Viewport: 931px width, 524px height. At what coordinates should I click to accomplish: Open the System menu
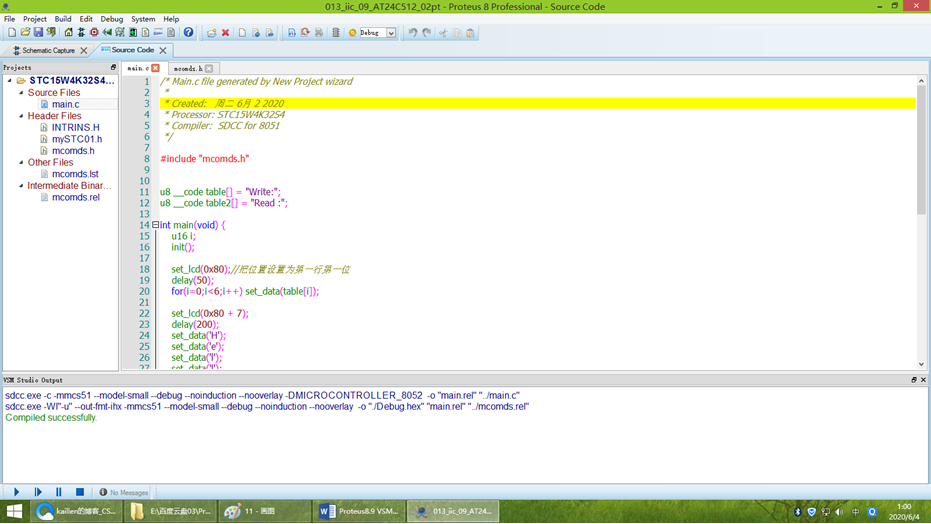click(143, 19)
